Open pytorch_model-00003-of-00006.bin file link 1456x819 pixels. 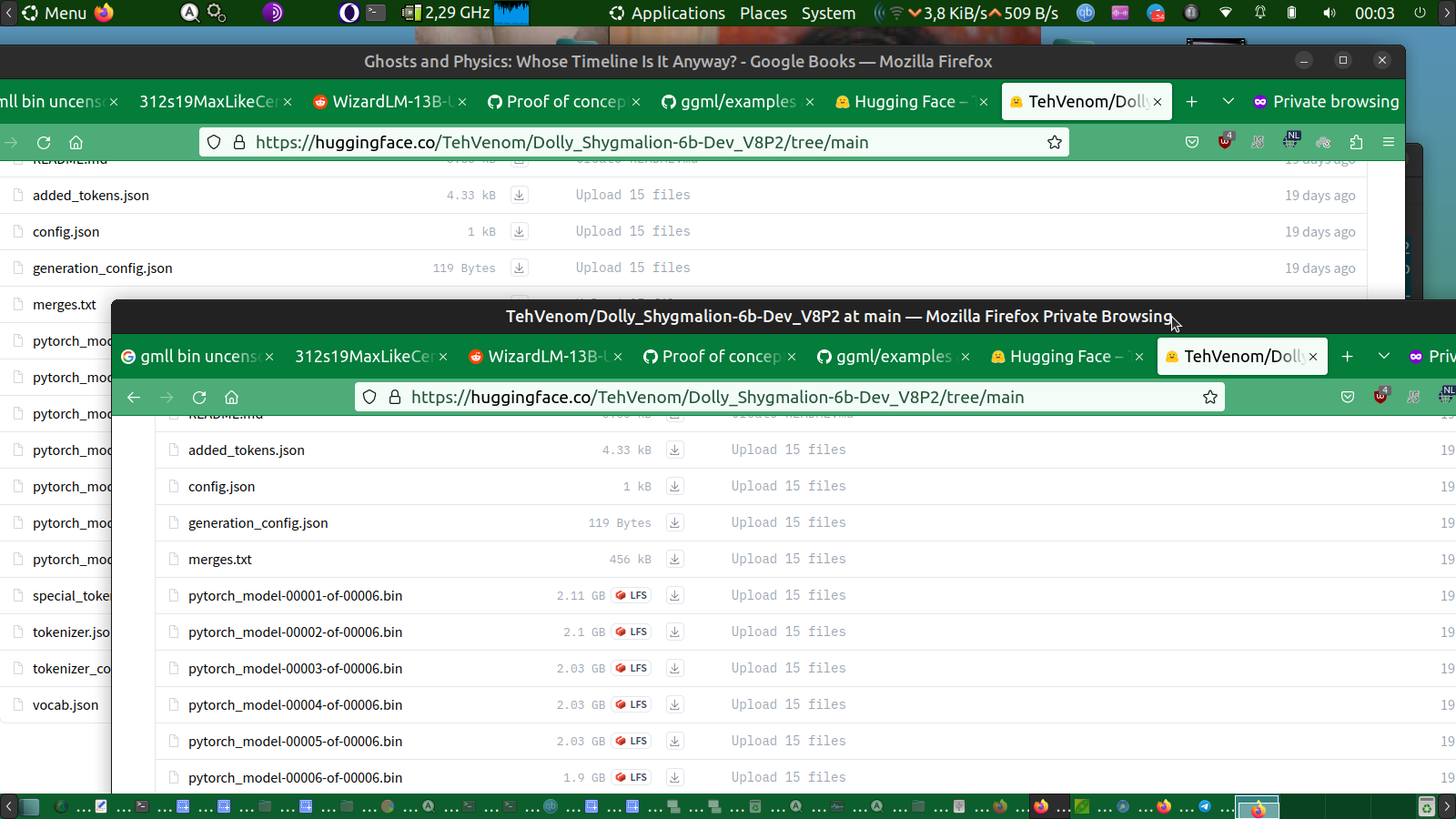[x=295, y=668]
